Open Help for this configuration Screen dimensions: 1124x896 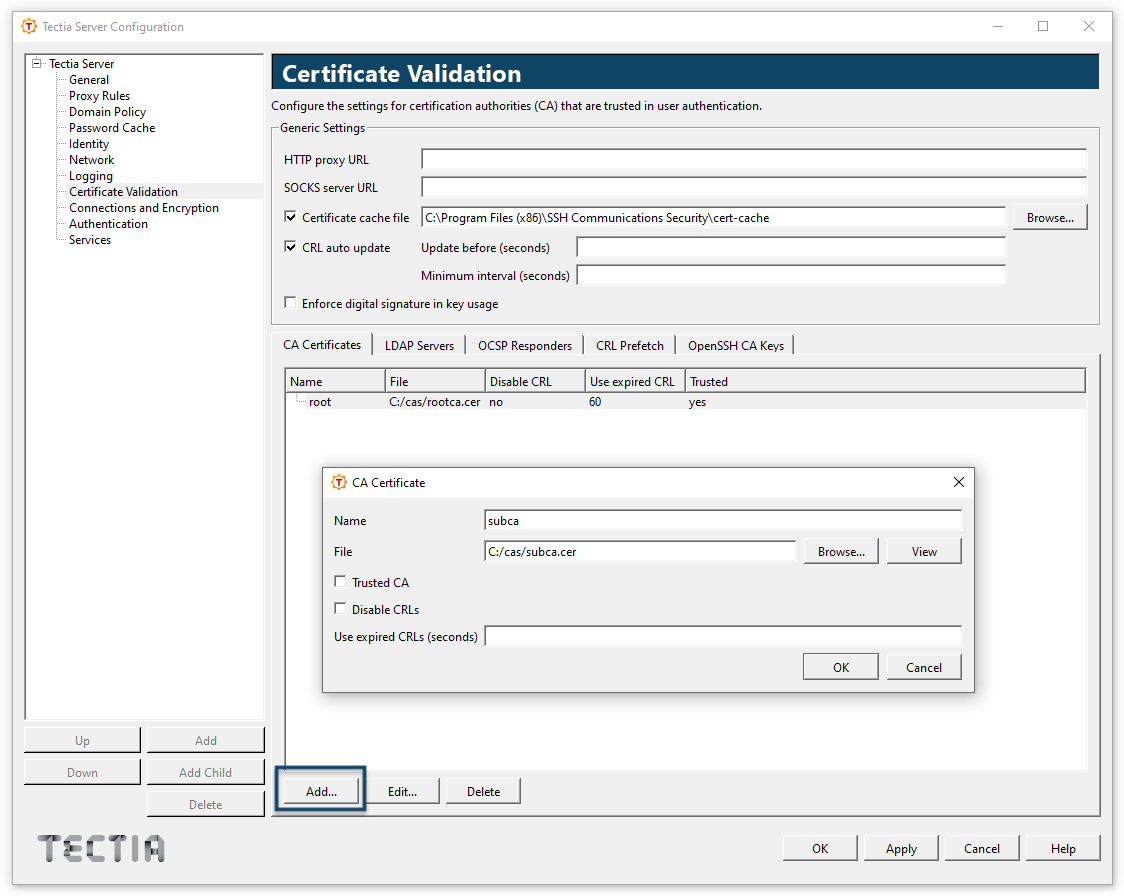coord(1063,848)
